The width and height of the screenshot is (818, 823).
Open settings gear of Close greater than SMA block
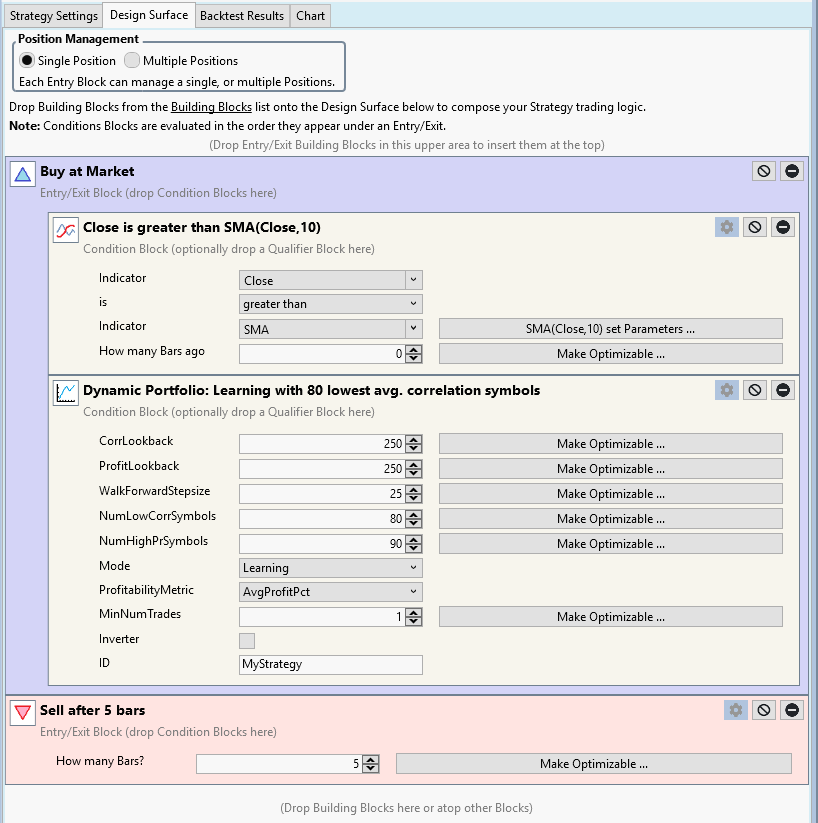point(727,227)
